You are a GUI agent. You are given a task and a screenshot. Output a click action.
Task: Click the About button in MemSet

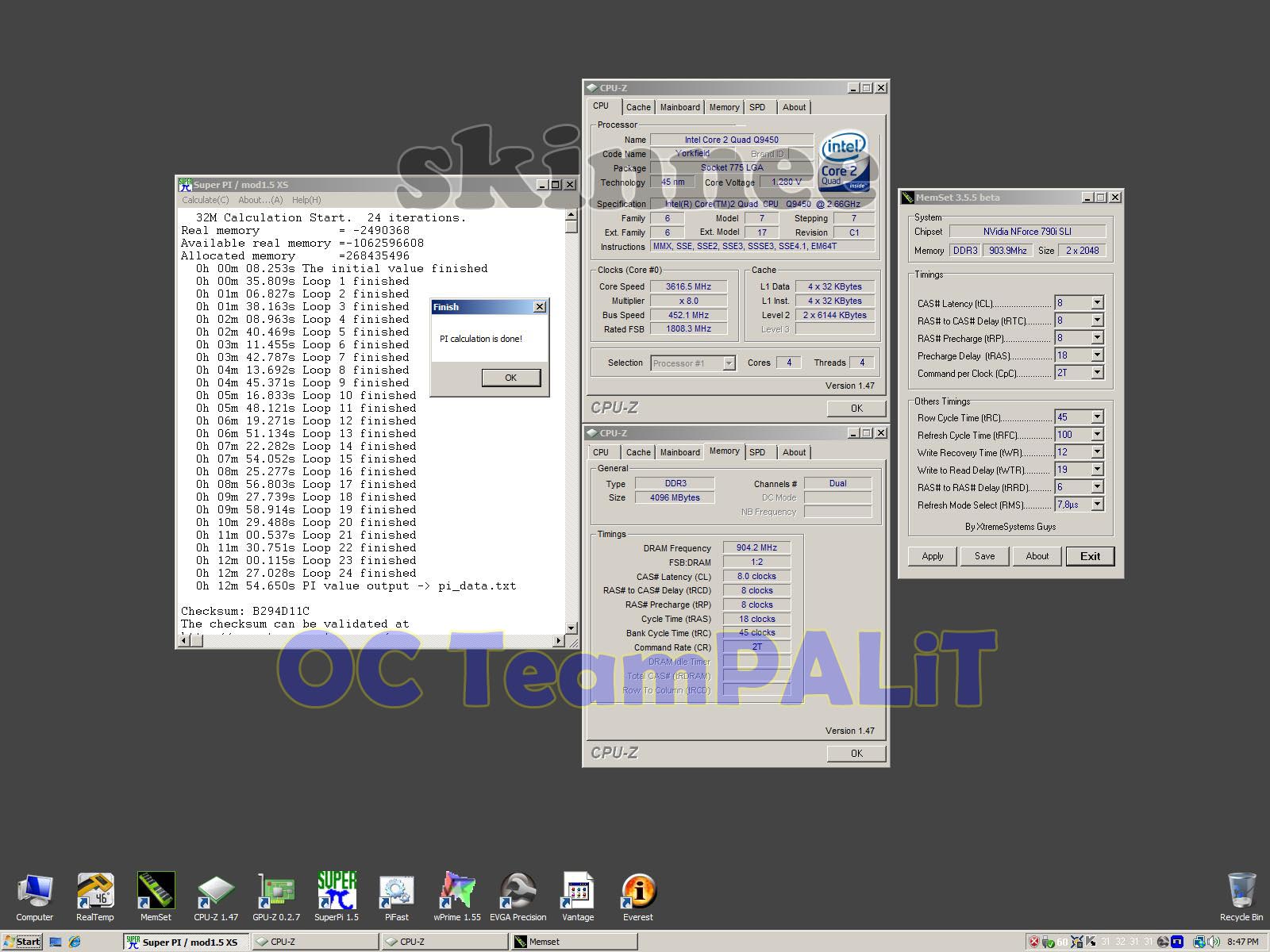pyautogui.click(x=1037, y=556)
